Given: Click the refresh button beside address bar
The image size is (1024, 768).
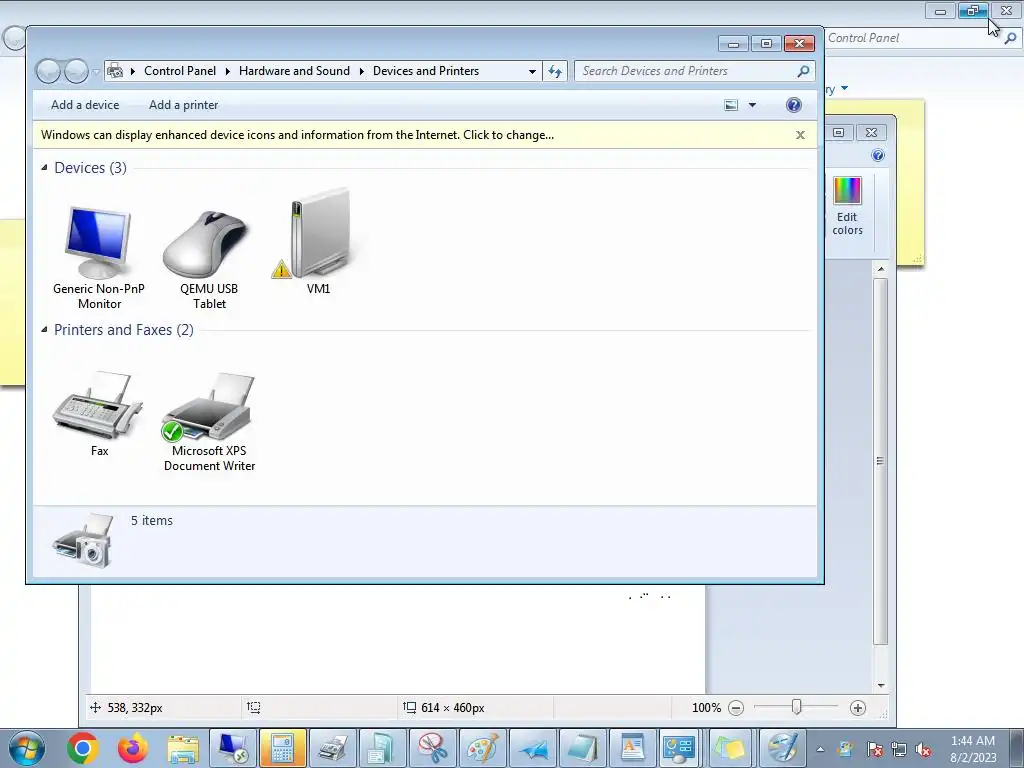Looking at the screenshot, I should click(x=555, y=71).
